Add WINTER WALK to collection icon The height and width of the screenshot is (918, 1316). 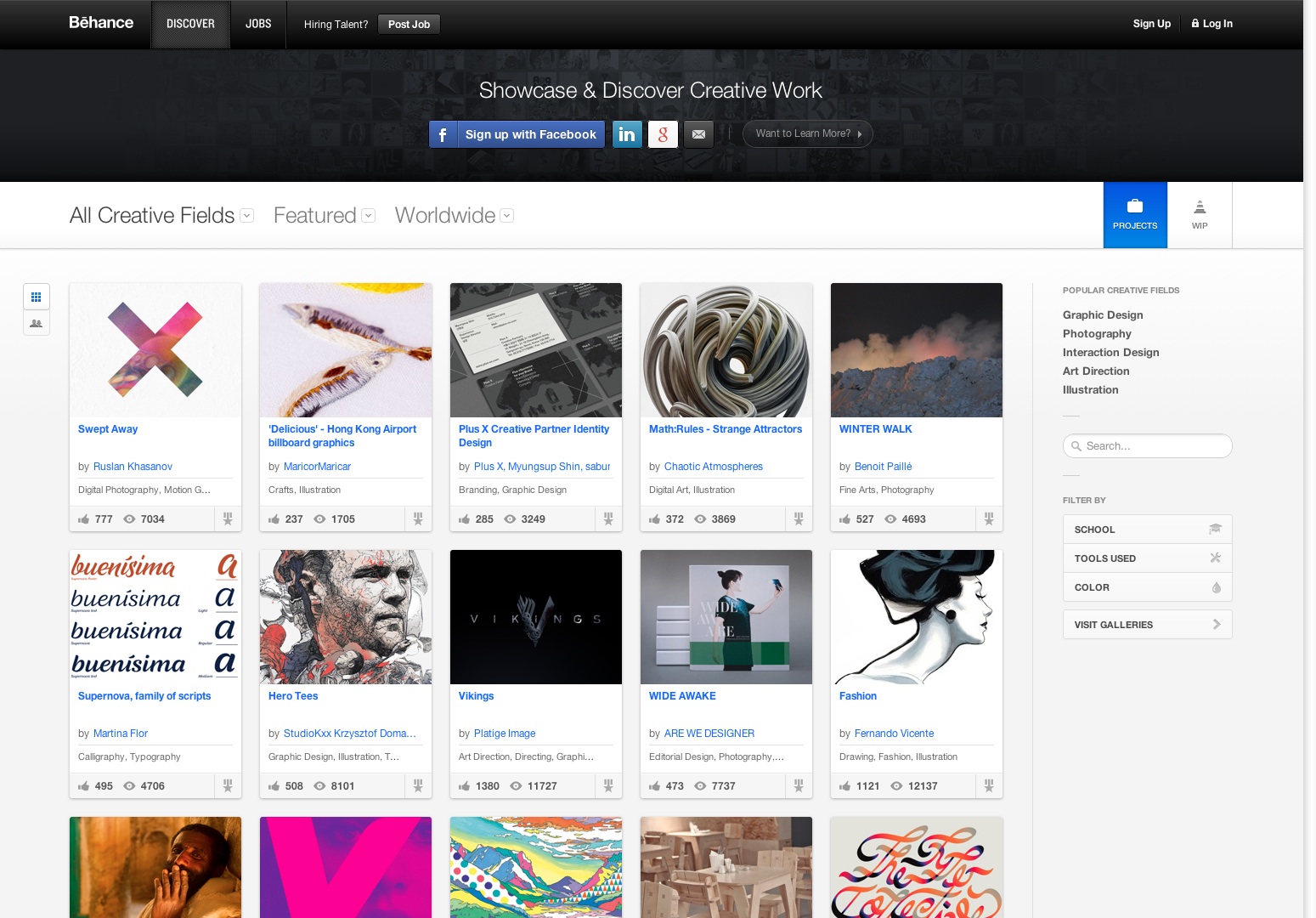coord(989,518)
